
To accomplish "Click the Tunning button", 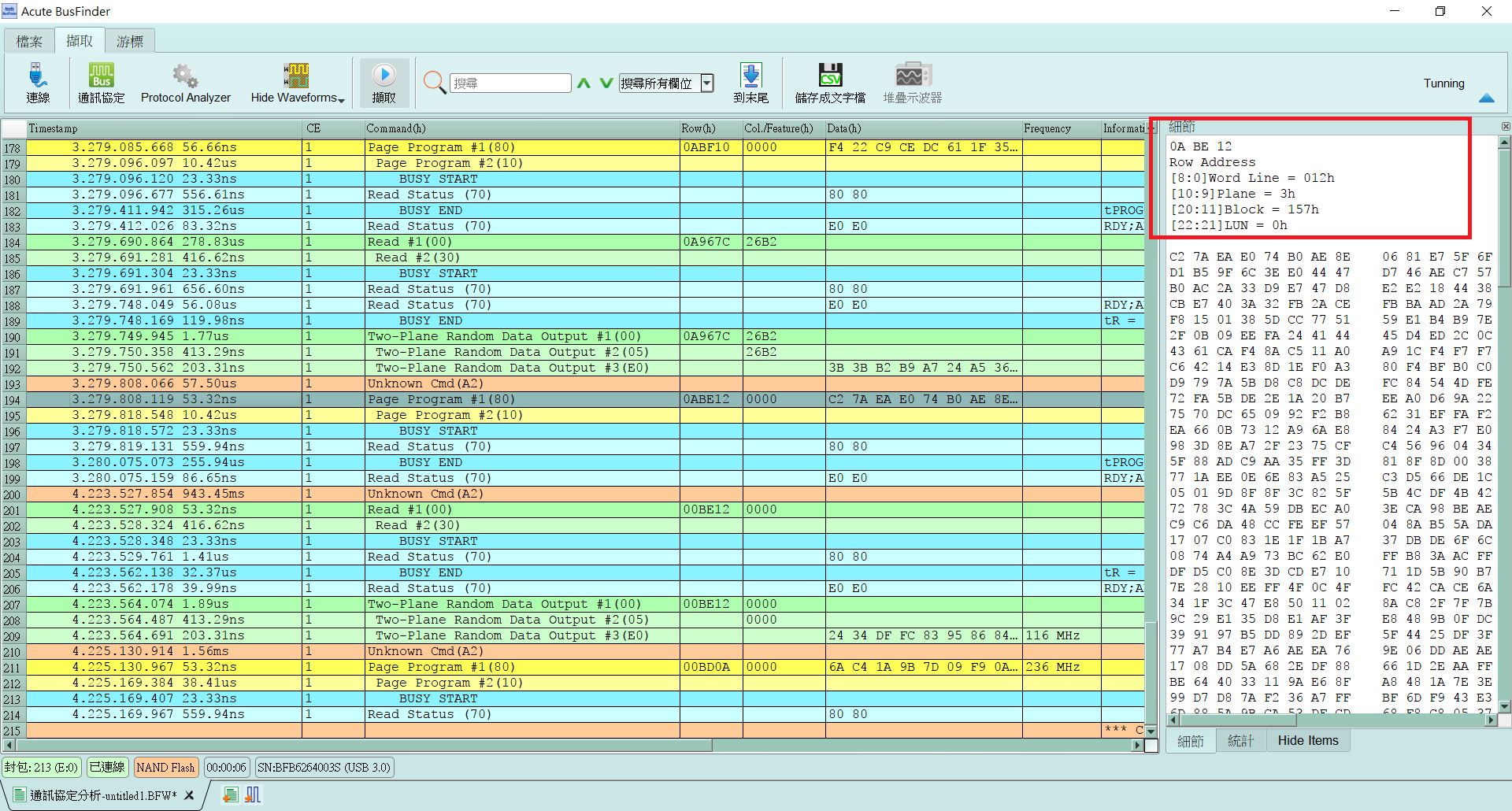I will tap(1443, 83).
